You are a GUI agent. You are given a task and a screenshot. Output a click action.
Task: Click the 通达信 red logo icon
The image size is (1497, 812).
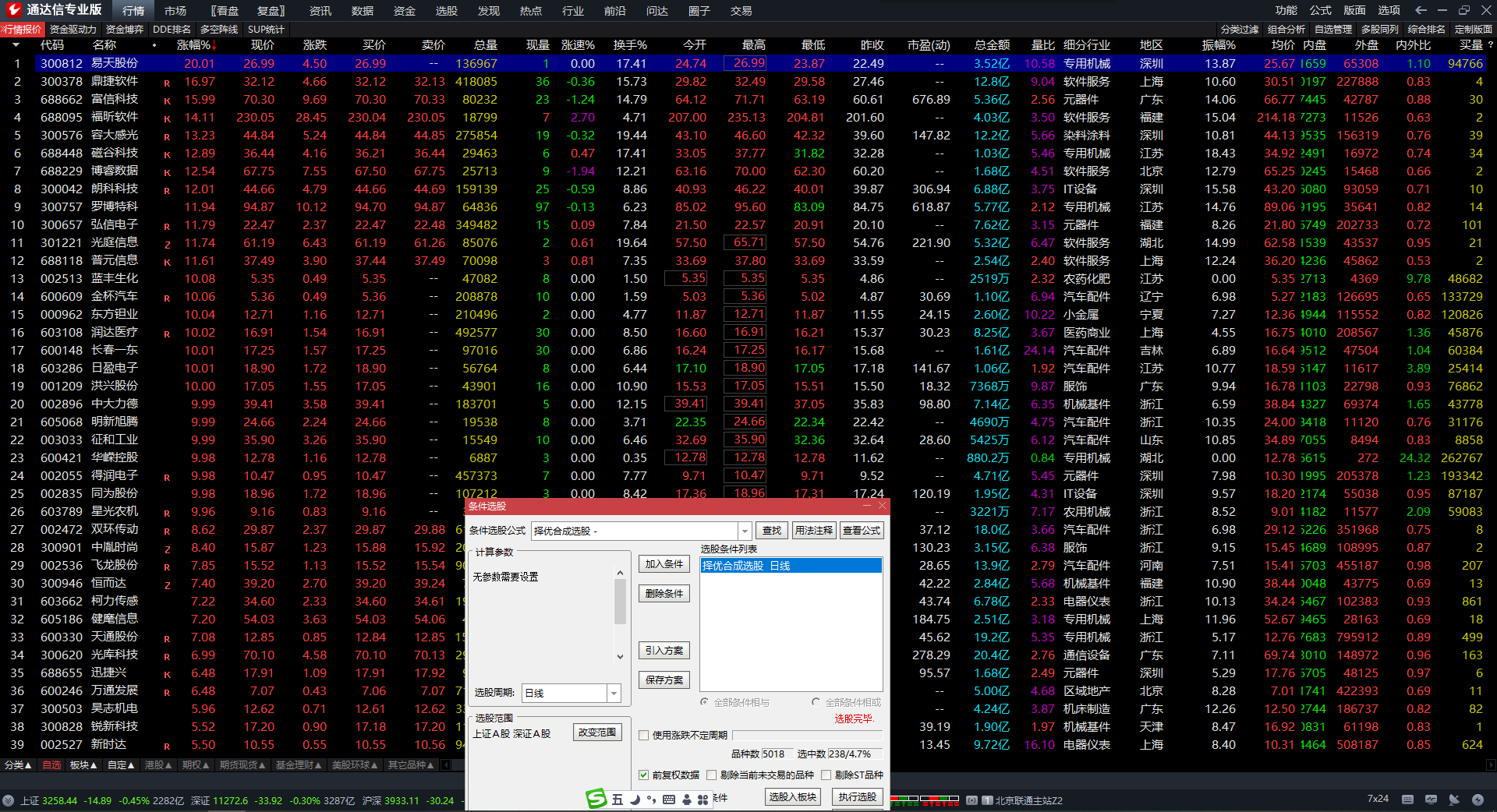[13, 9]
